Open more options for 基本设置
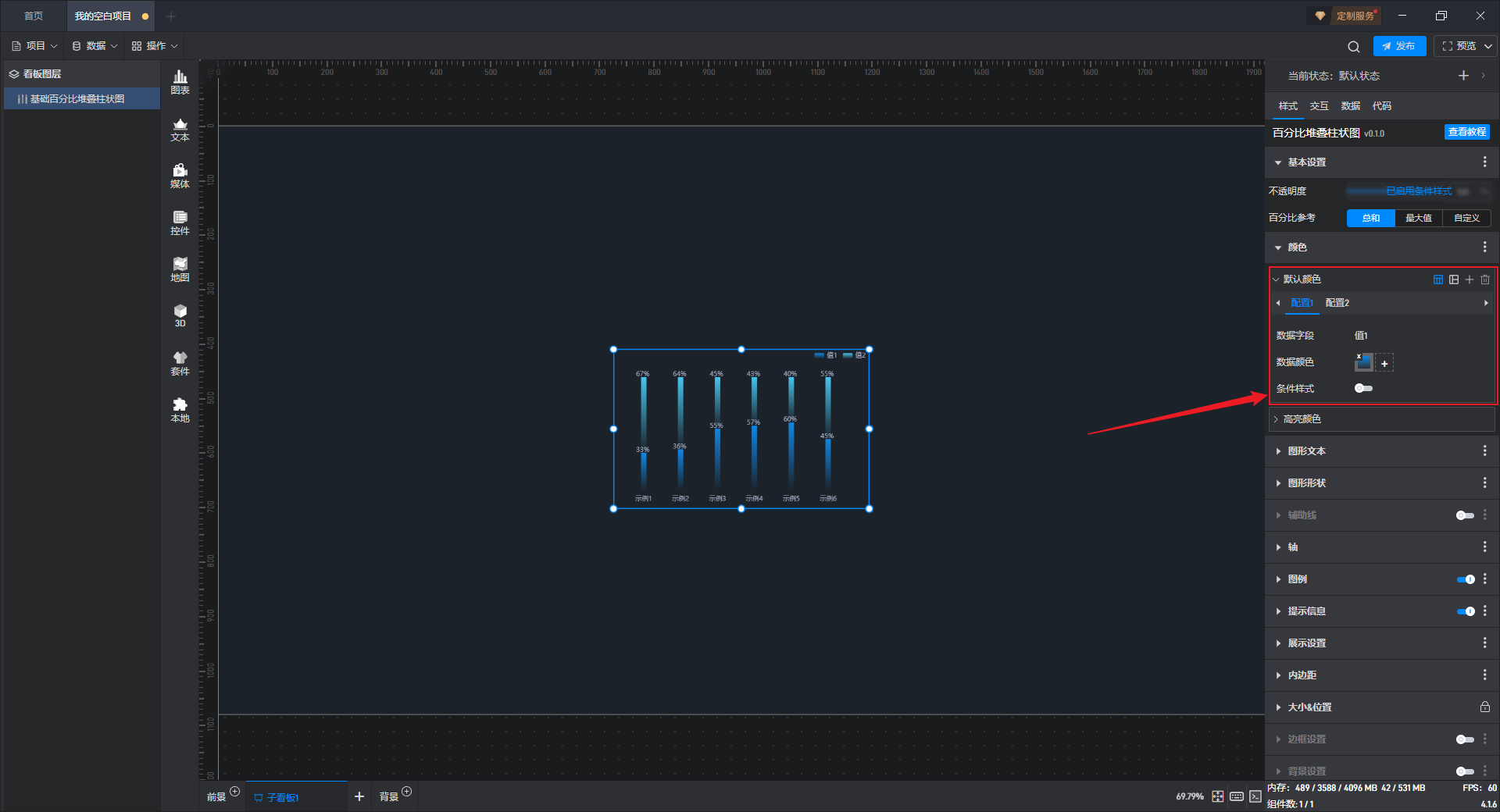 pyautogui.click(x=1485, y=162)
